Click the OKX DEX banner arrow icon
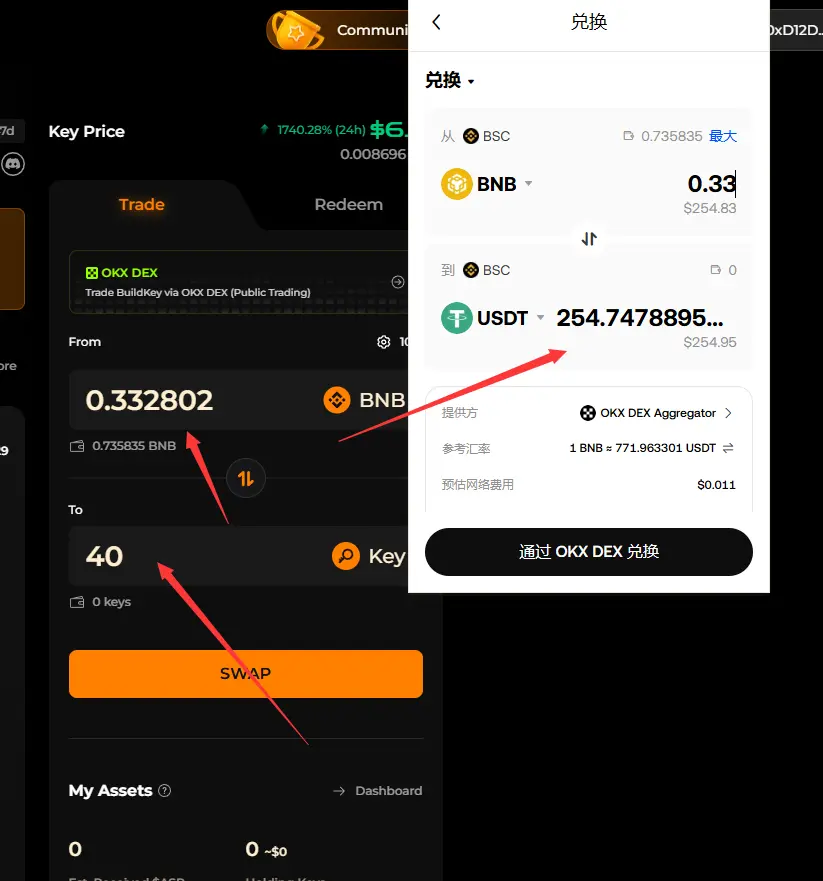This screenshot has width=823, height=881. coord(398,282)
